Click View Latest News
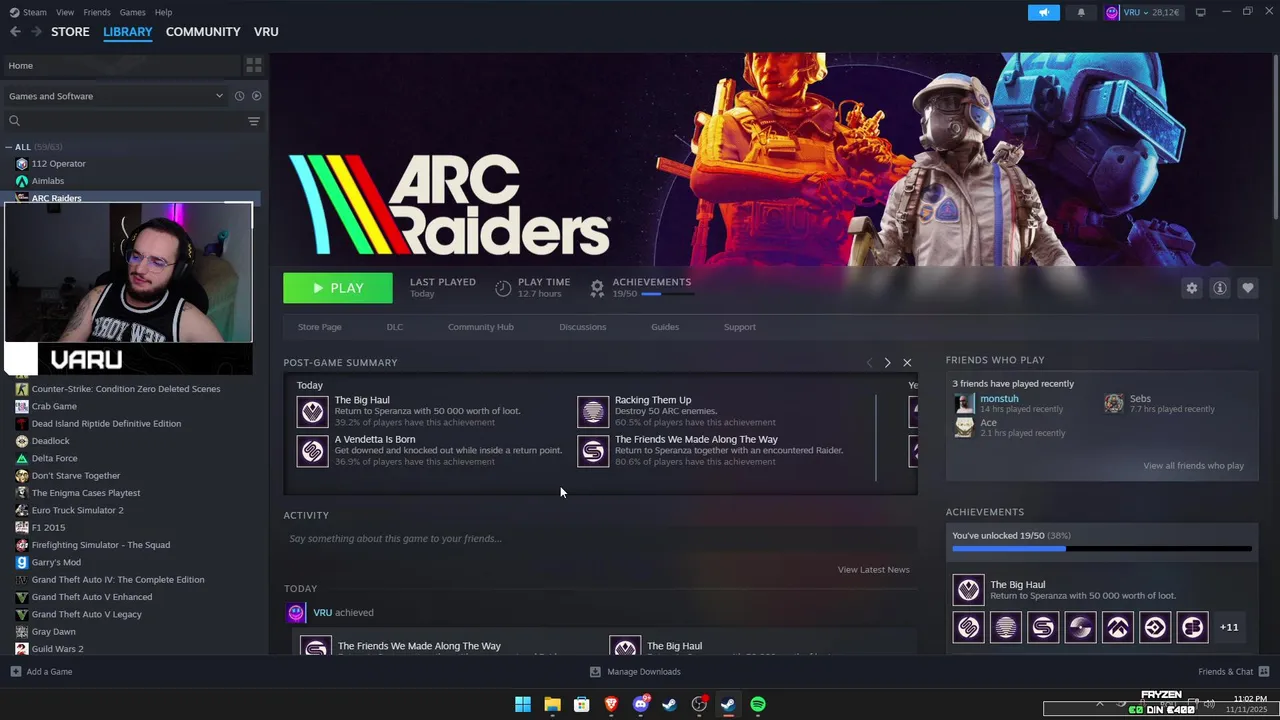 (873, 570)
